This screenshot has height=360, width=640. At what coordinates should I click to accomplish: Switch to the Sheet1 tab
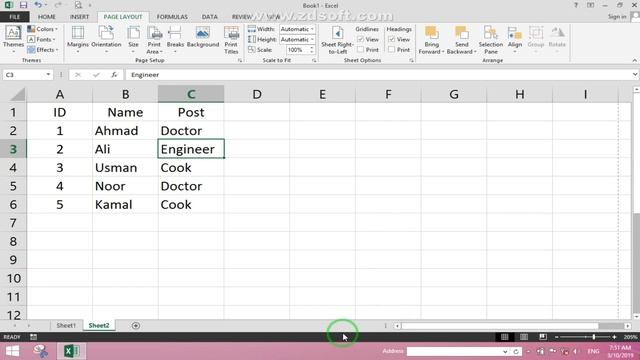click(66, 326)
